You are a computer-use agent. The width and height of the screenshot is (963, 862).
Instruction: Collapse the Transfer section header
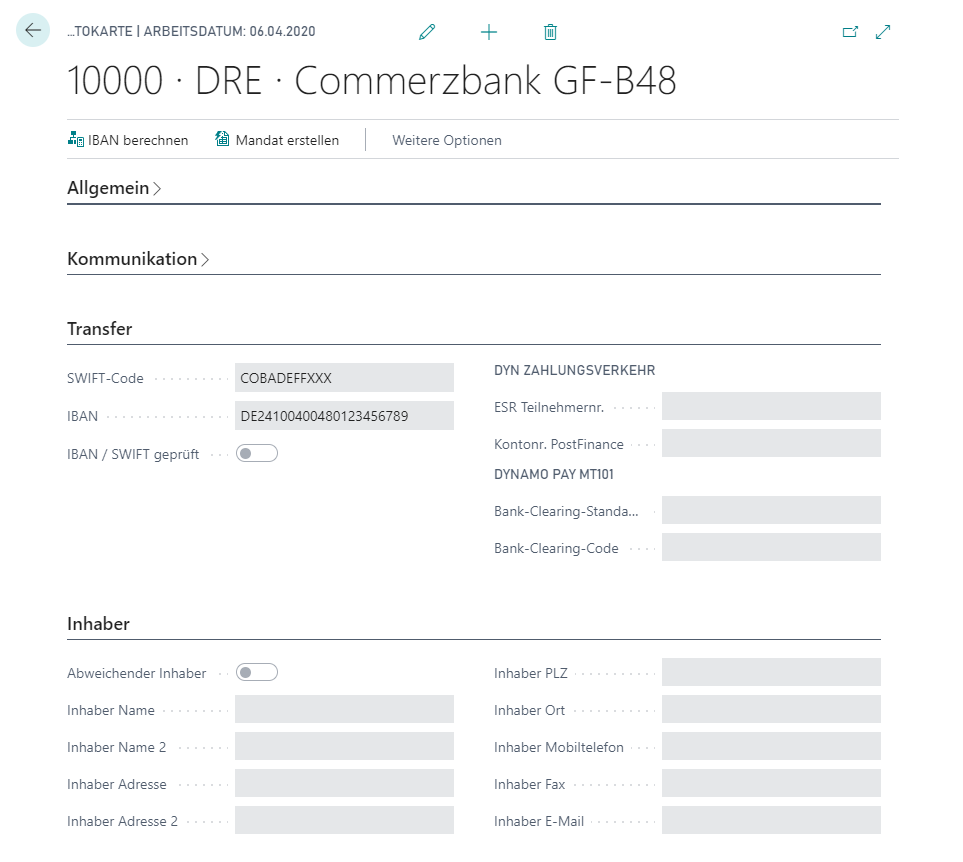point(98,328)
